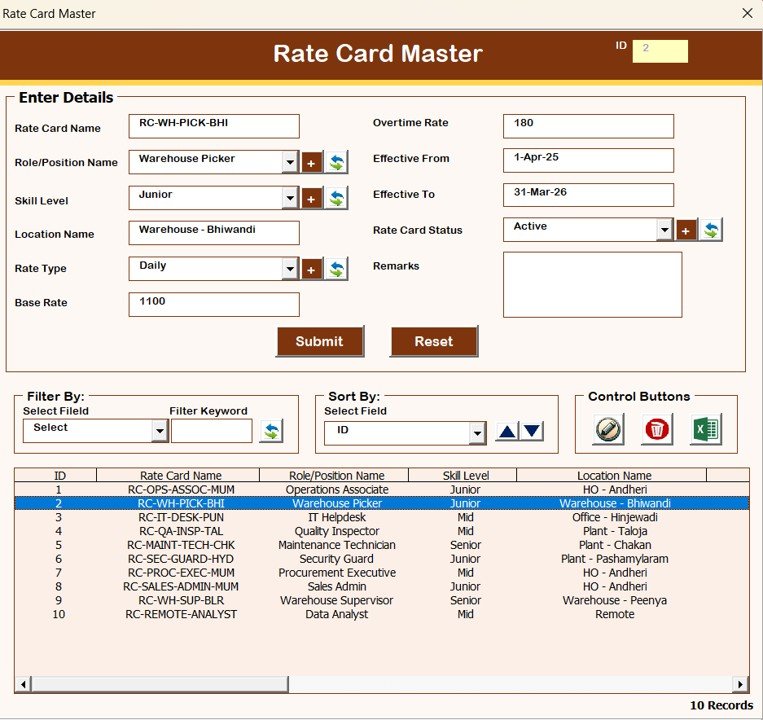Click the add button beside Rate Card Status
The image size is (763, 720).
pyautogui.click(x=687, y=231)
